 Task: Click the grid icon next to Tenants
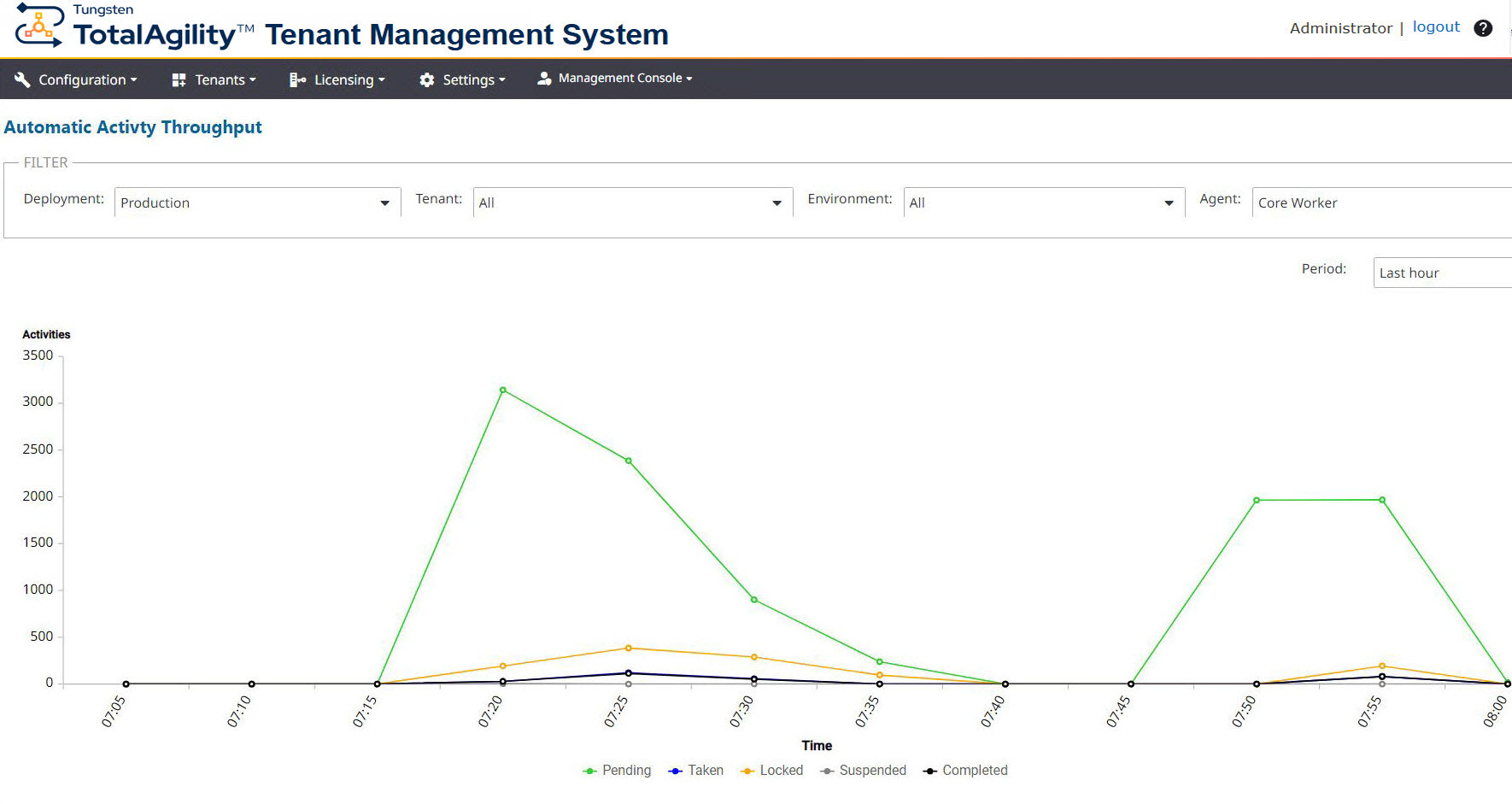178,79
